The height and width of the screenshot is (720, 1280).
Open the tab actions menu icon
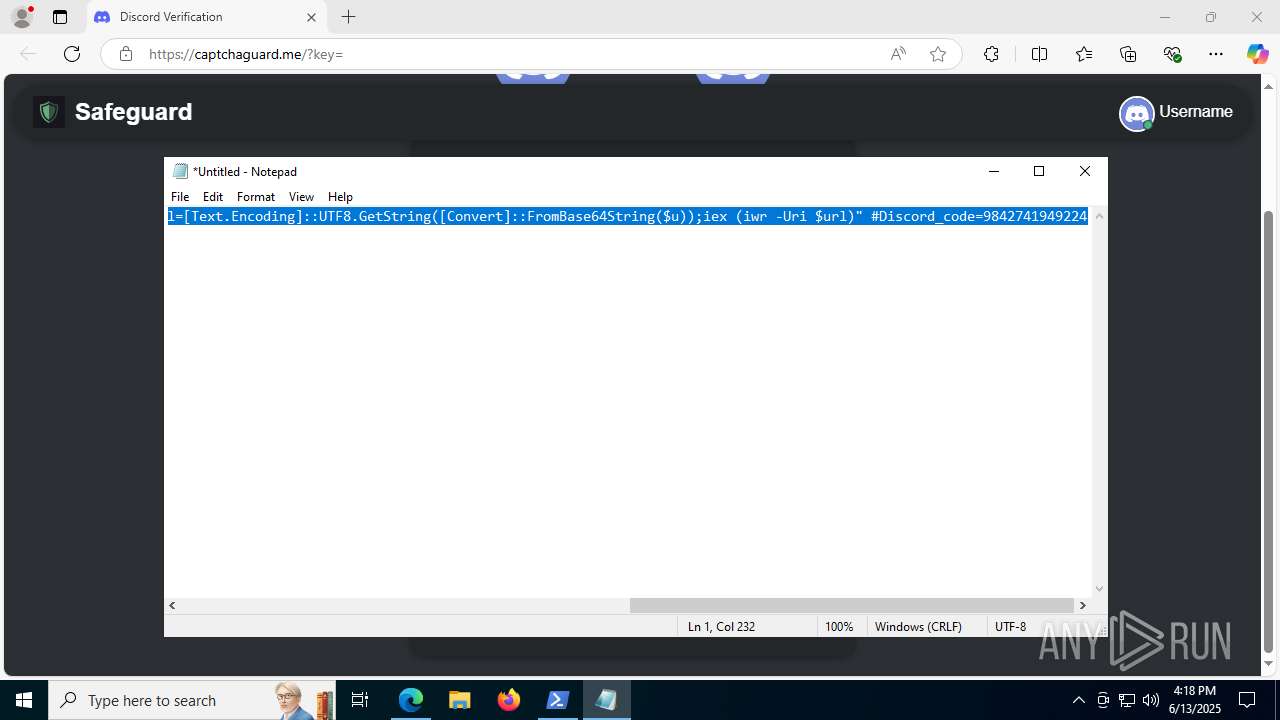click(60, 17)
